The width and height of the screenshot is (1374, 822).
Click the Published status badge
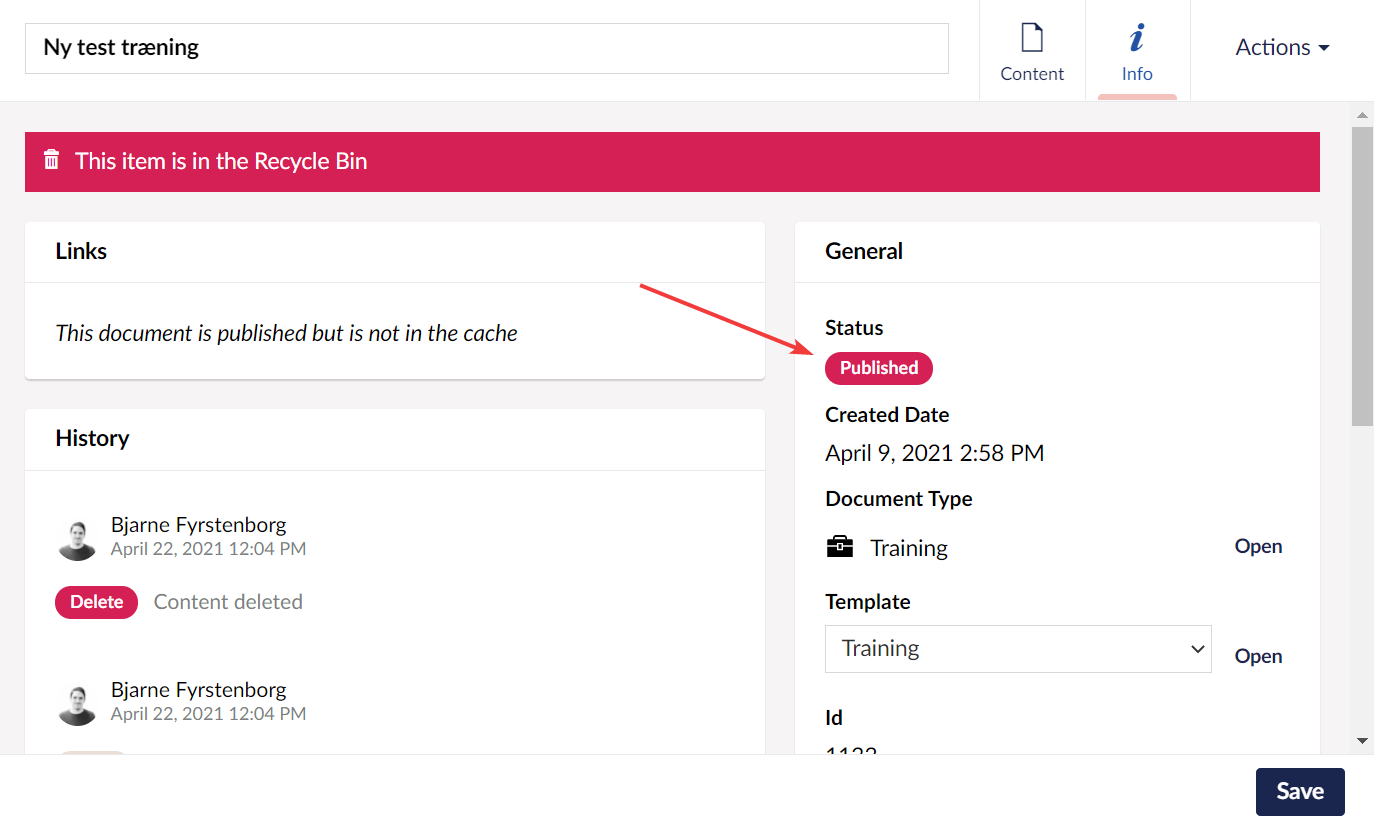pos(878,368)
